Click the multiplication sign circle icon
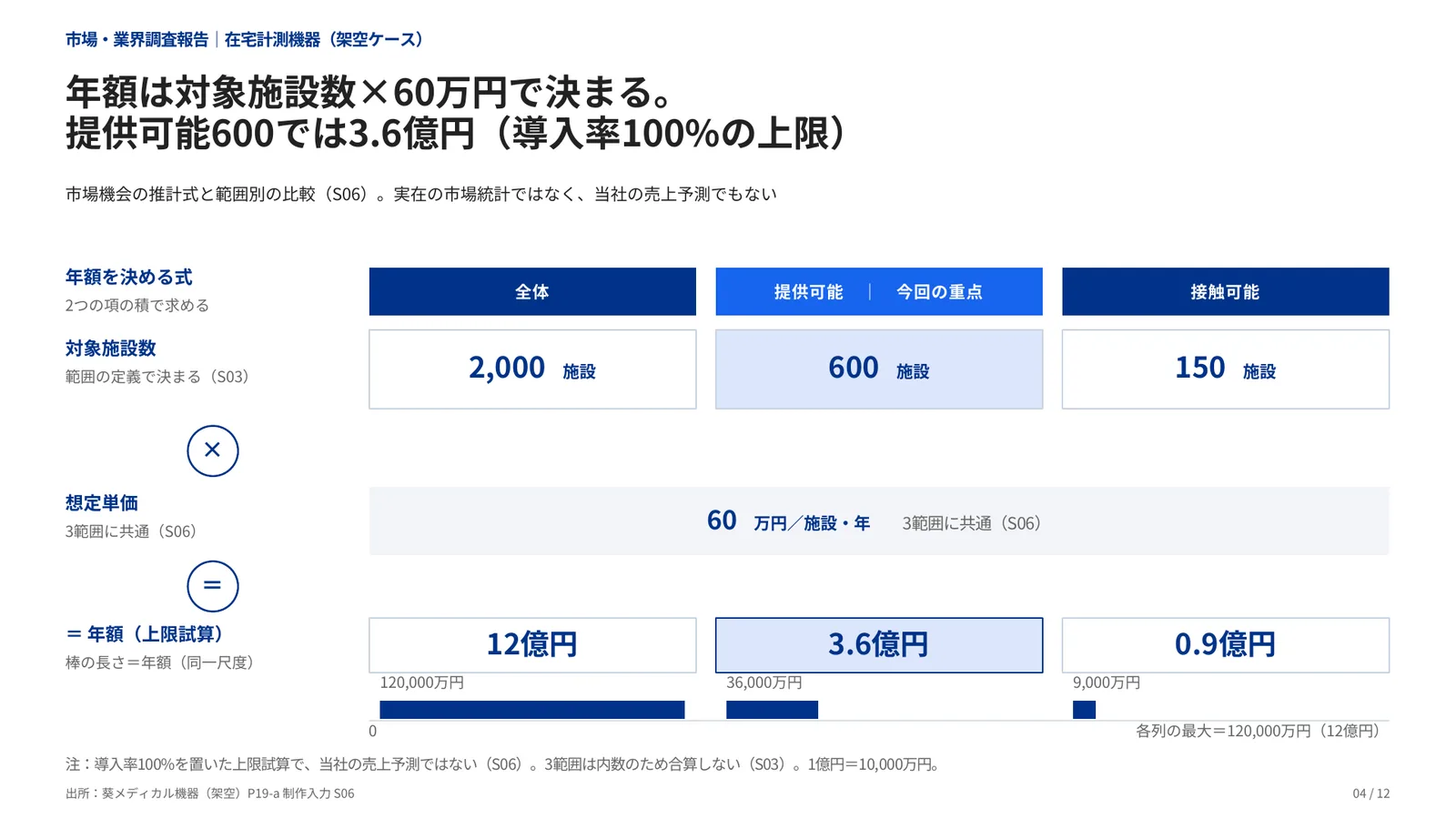Screen dimensions: 1456x819 pyautogui.click(x=212, y=450)
